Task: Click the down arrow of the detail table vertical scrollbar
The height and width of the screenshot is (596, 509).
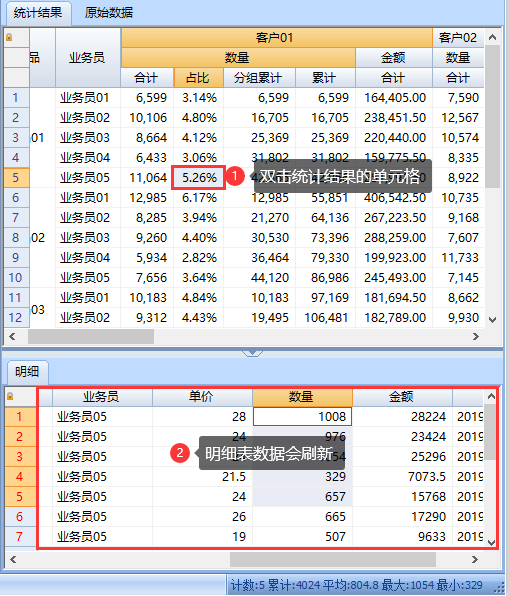Action: tap(491, 542)
